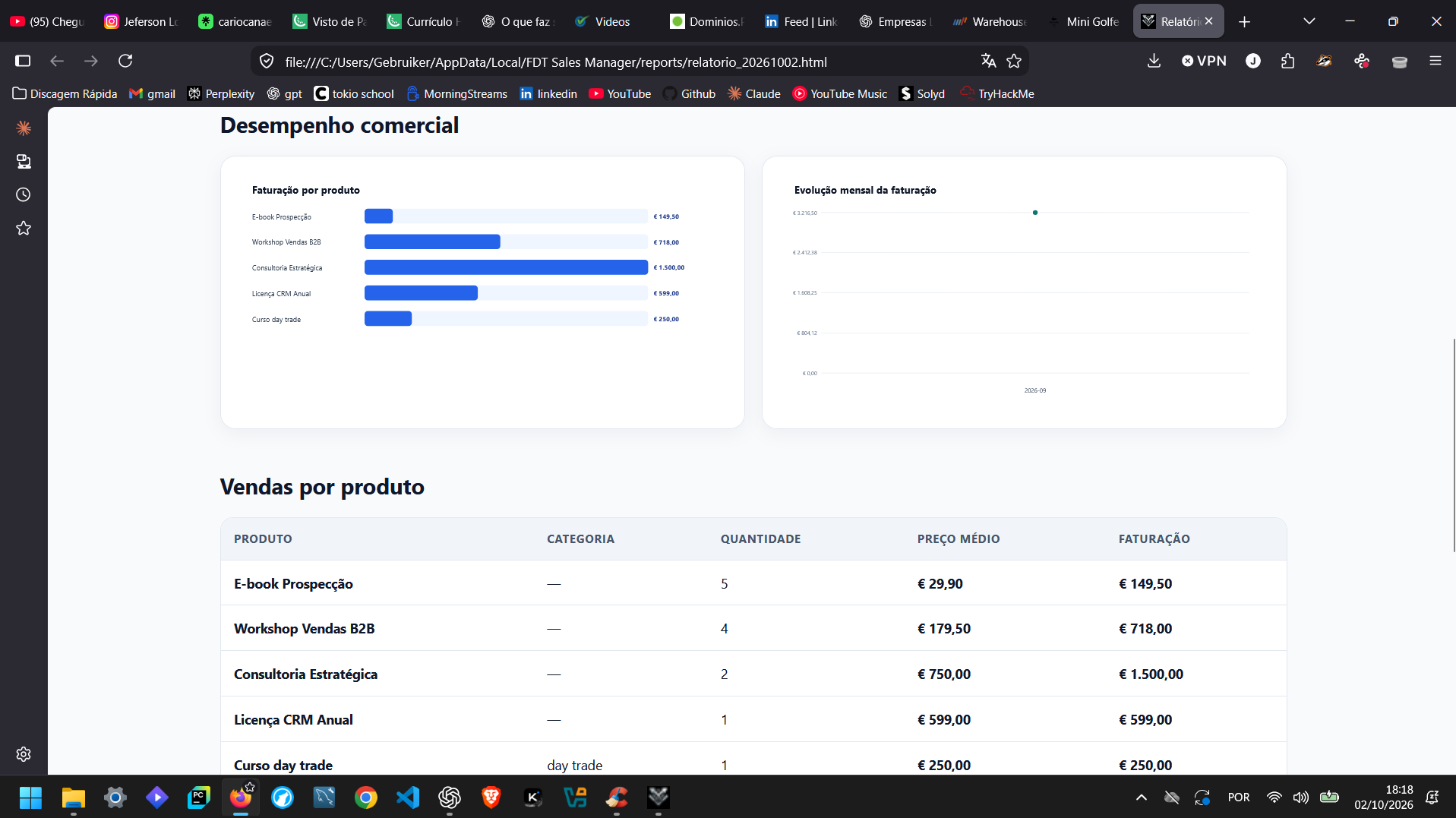This screenshot has height=818, width=1456.
Task: Open the downloads icon in the toolbar
Action: pos(1154,61)
